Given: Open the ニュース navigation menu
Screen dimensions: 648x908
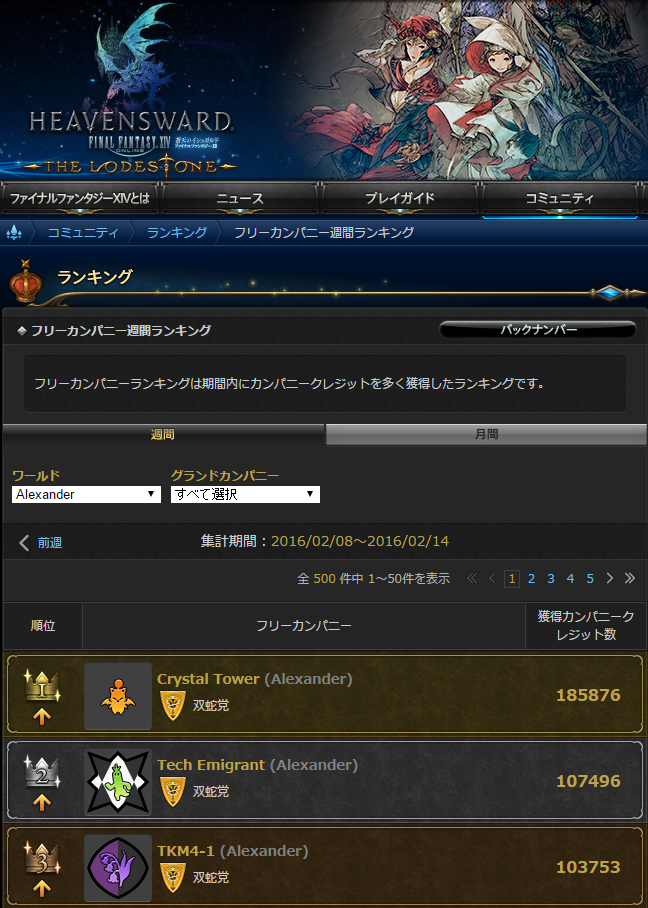Looking at the screenshot, I should [x=240, y=199].
